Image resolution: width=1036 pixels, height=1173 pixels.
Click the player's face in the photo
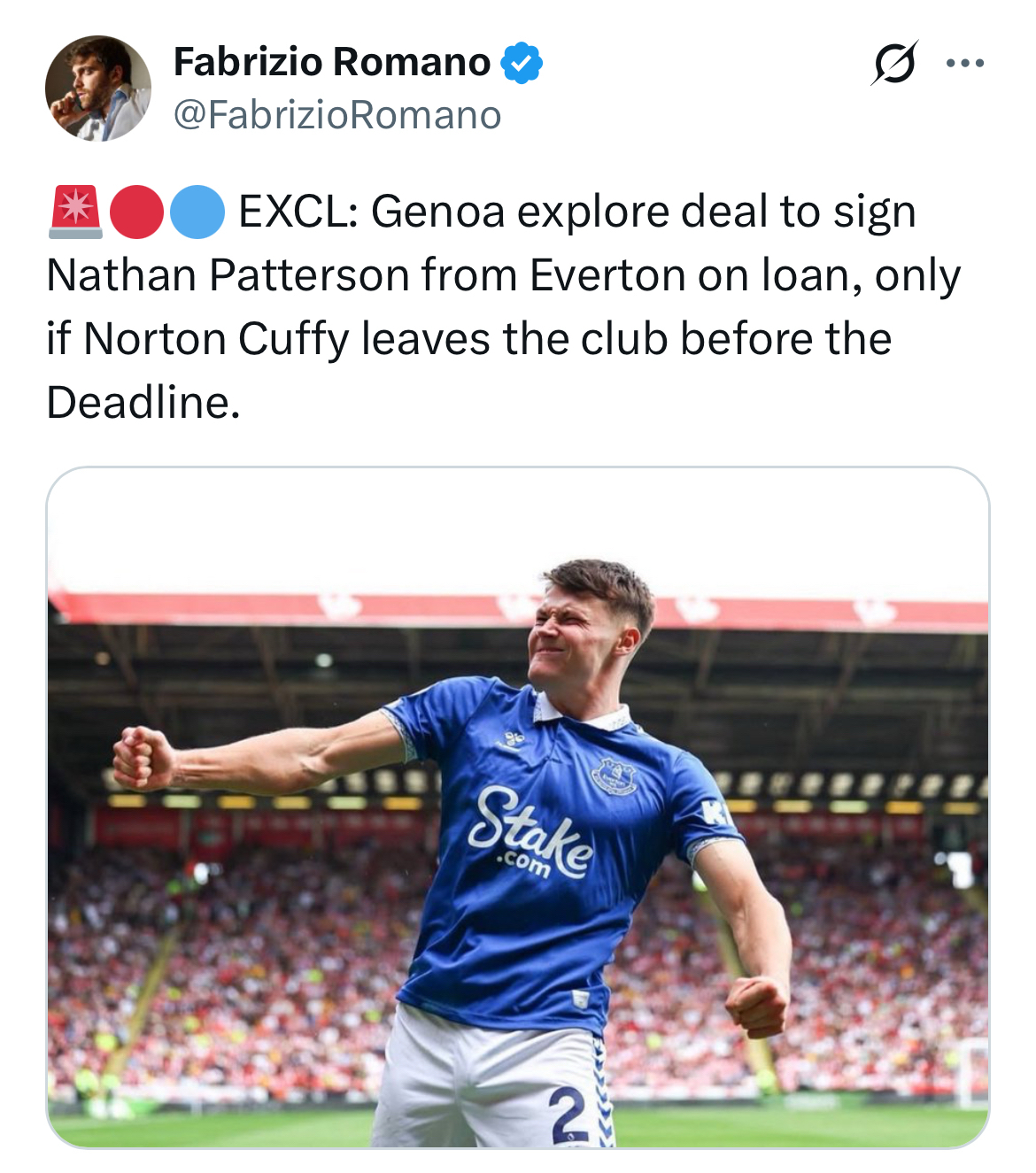click(576, 631)
